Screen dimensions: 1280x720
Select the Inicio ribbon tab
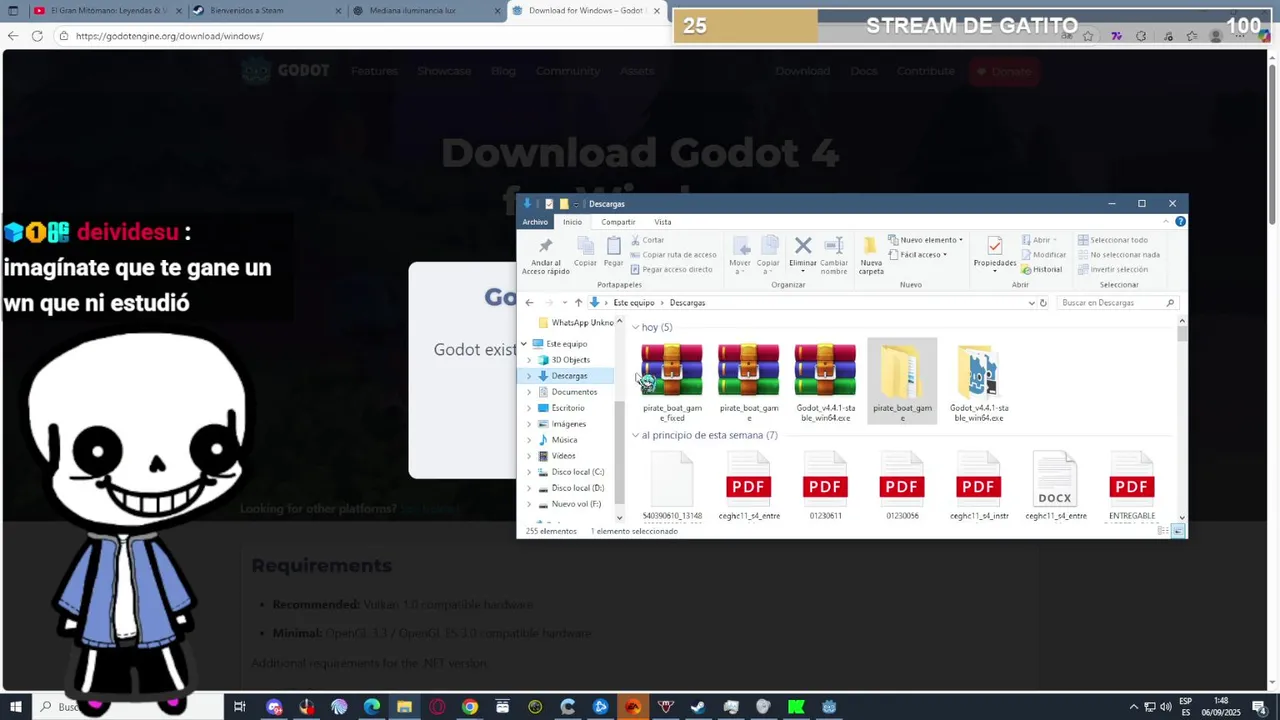click(x=572, y=222)
